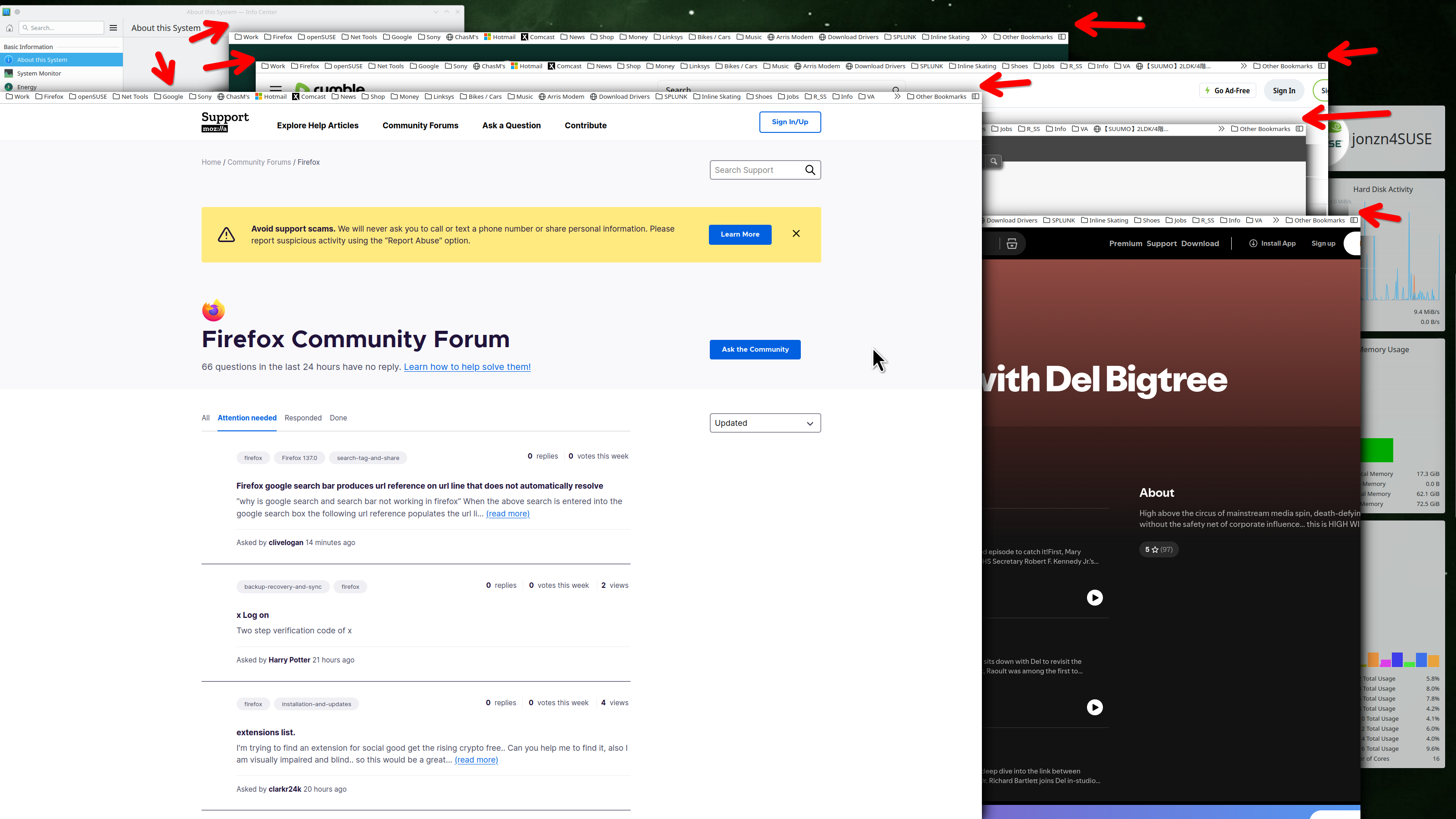Toggle sidebar icon in Mozilla Support window toolbar
The image size is (1456, 819).
(x=975, y=96)
